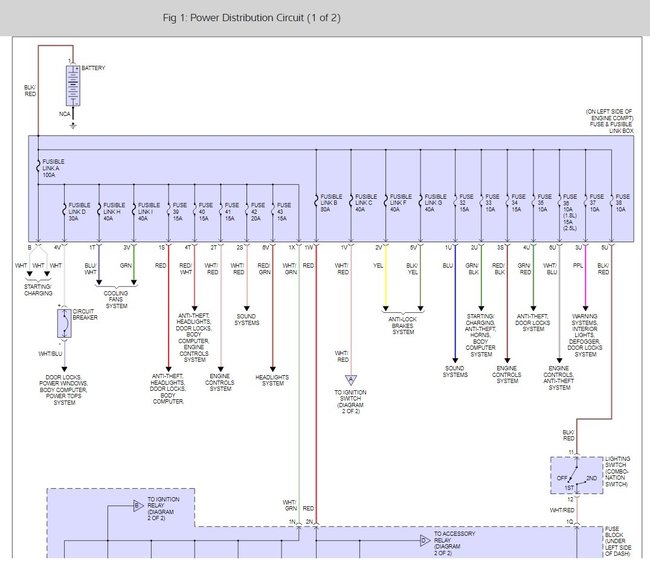Click connector triangle A above To Ignition Switch
The height and width of the screenshot is (563, 650).
[x=351, y=379]
